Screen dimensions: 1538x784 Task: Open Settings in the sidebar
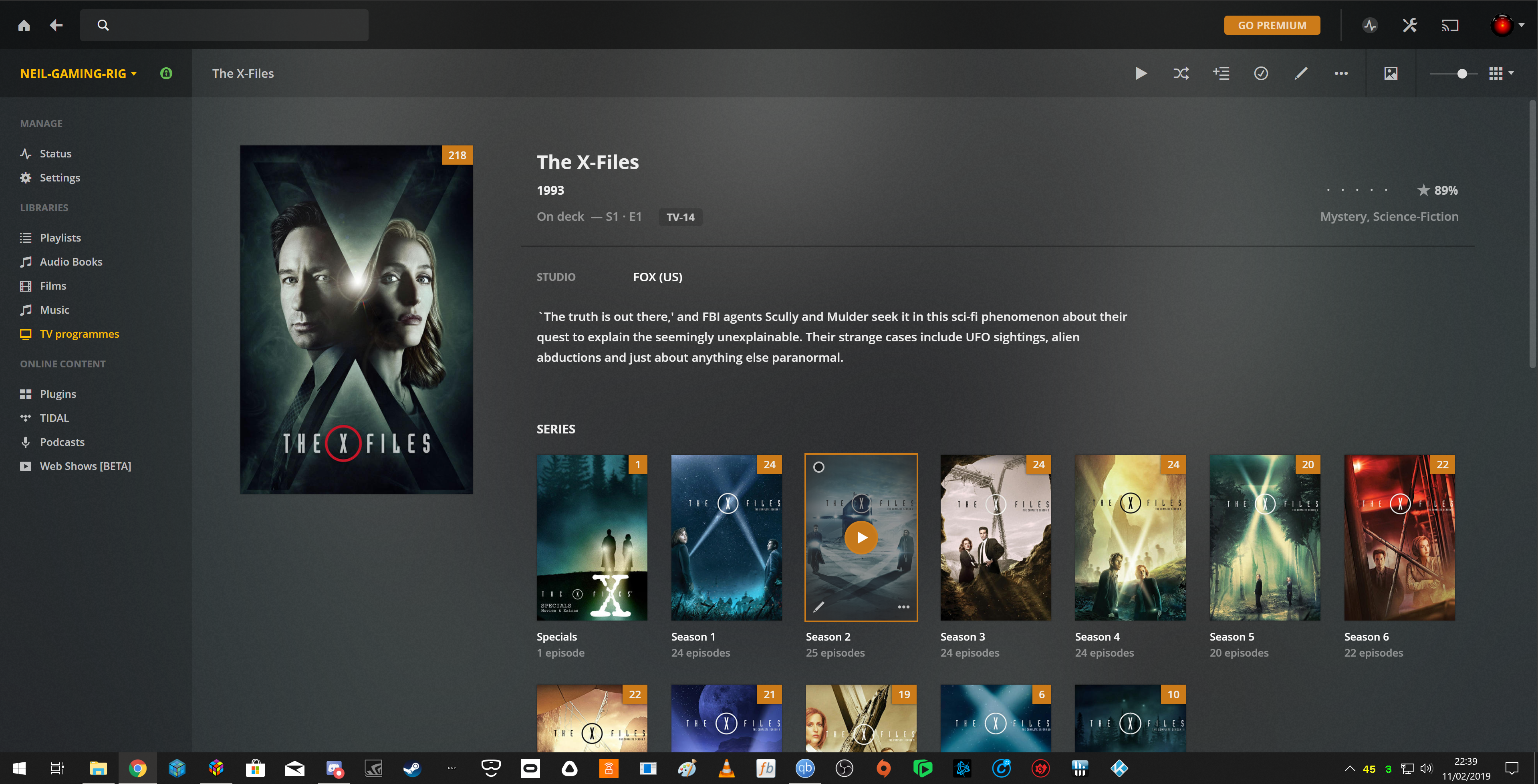click(60, 177)
